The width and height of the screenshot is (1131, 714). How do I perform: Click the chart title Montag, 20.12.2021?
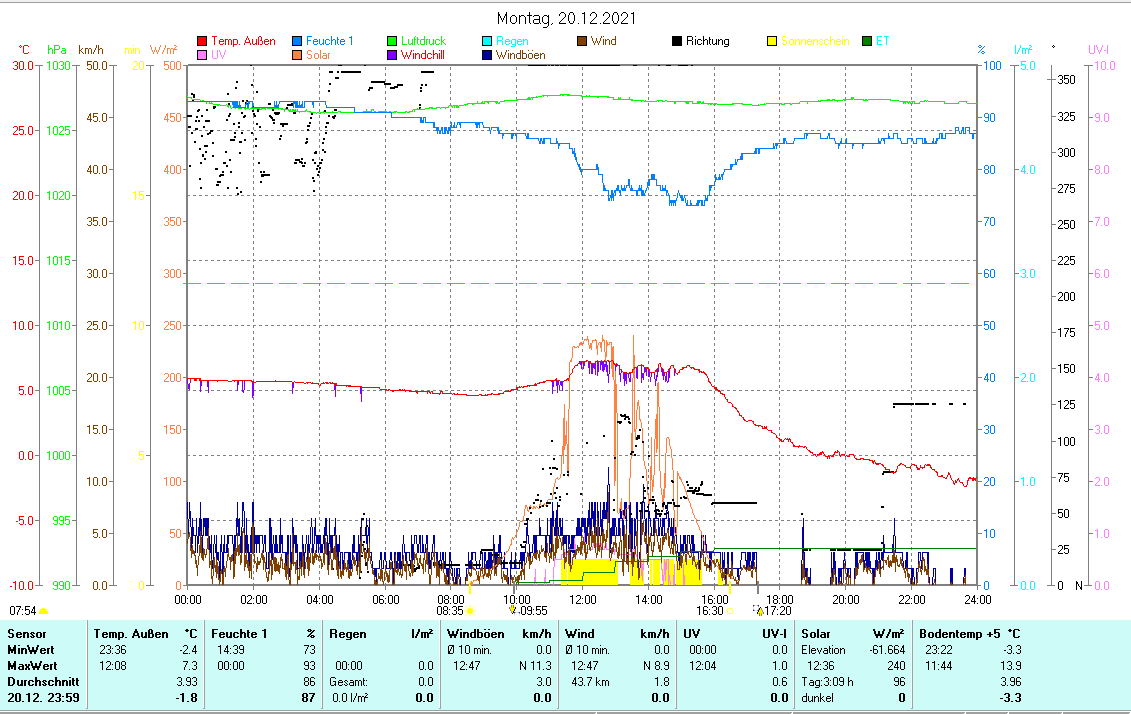click(x=565, y=19)
